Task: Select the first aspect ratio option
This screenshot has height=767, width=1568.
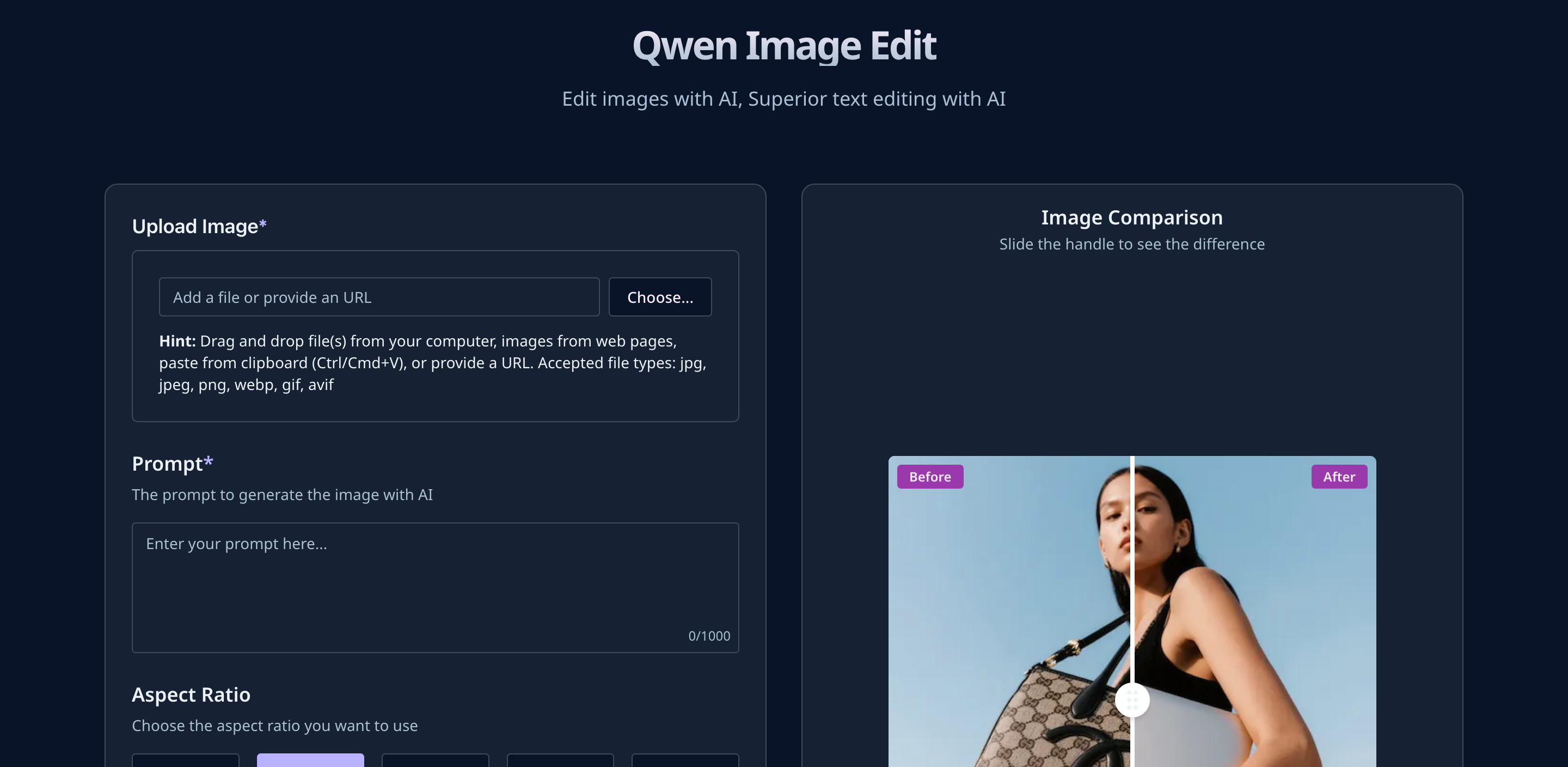Action: [185, 760]
